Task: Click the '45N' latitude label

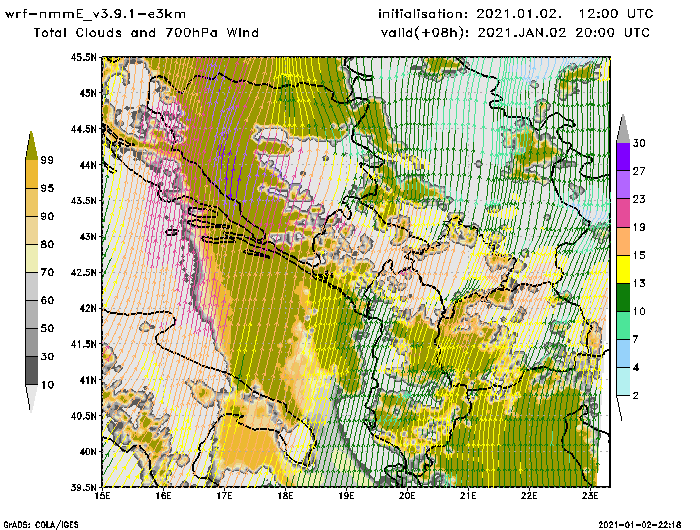Action: (x=88, y=93)
